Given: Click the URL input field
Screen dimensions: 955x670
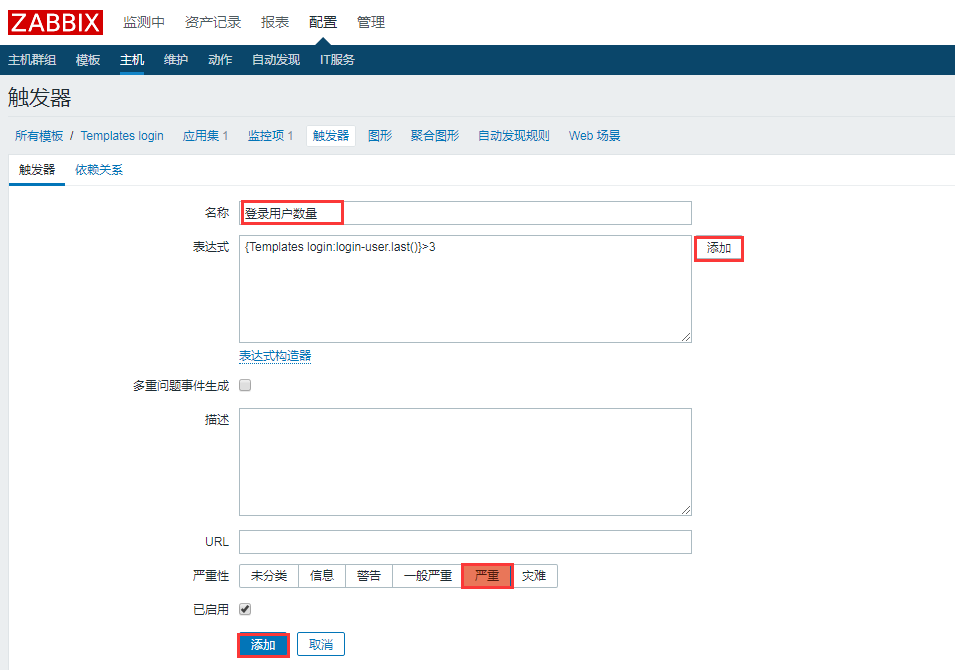Looking at the screenshot, I should click(x=465, y=541).
